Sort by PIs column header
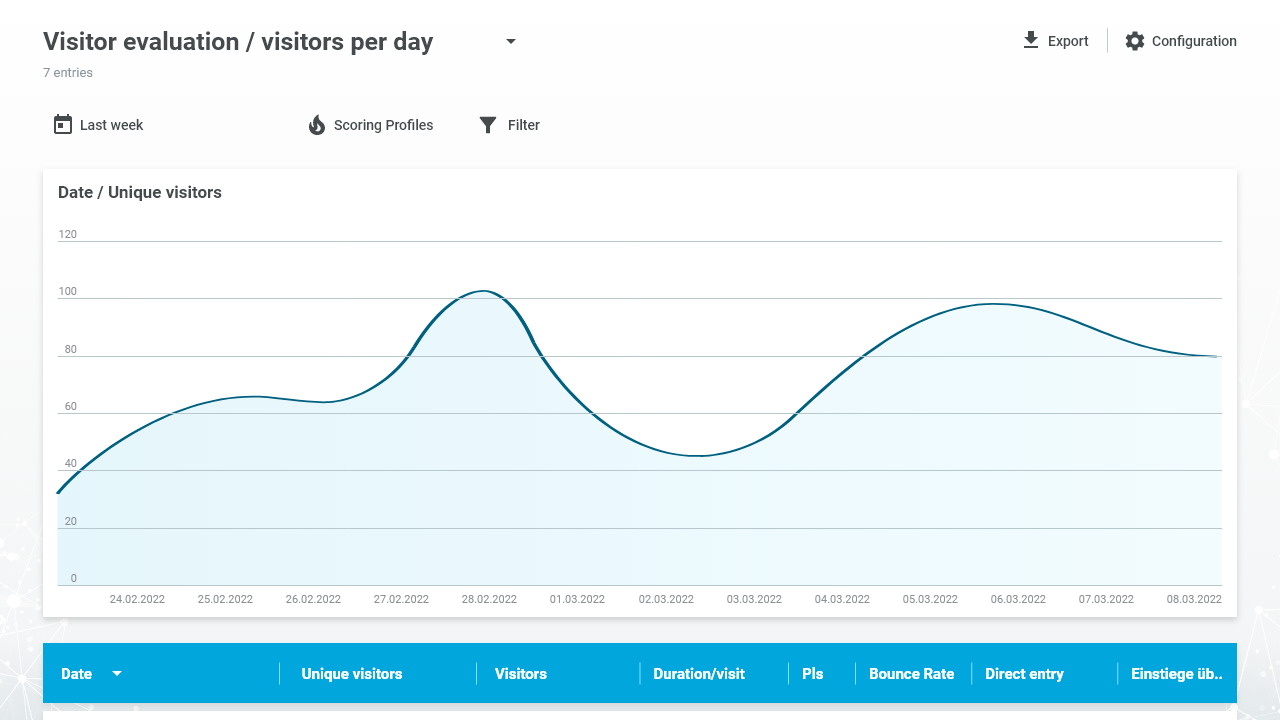Image resolution: width=1280 pixels, height=720 pixels. click(x=813, y=674)
